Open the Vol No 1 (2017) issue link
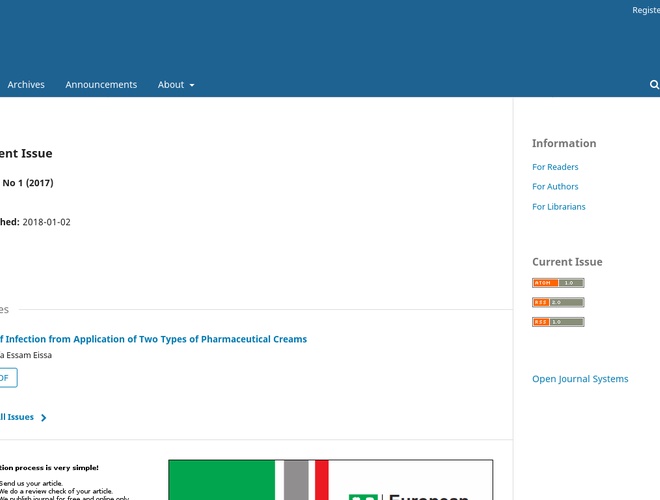 click(x=28, y=183)
